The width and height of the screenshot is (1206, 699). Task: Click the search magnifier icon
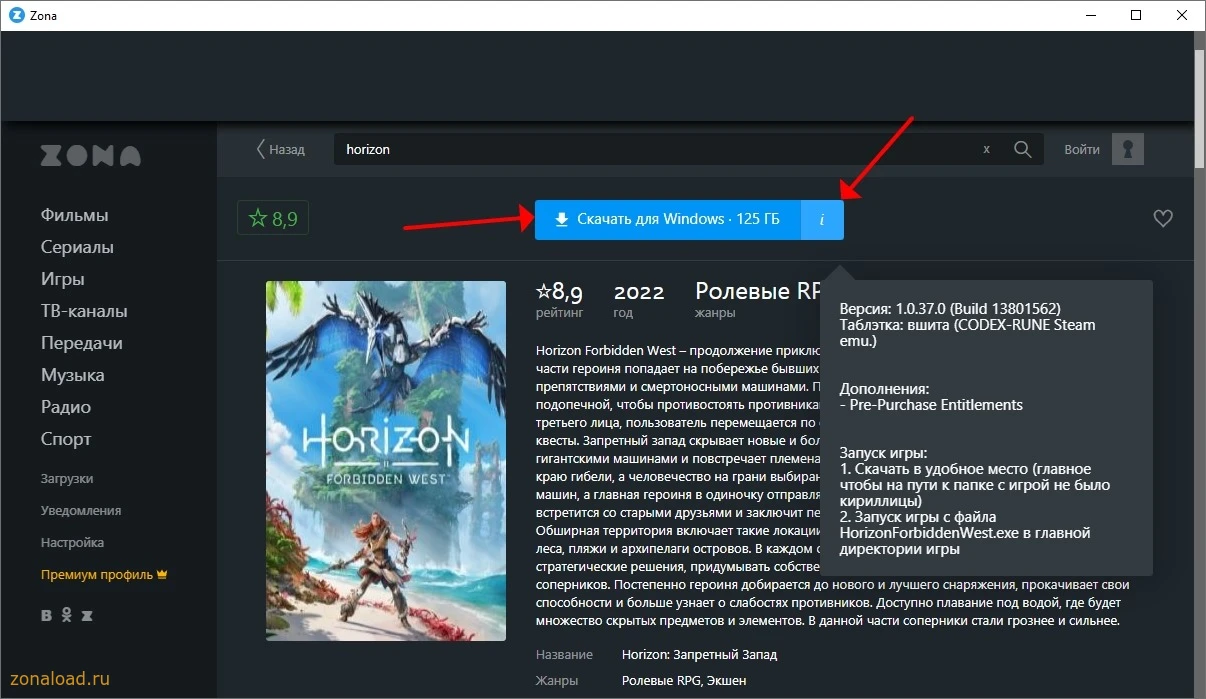point(1022,149)
